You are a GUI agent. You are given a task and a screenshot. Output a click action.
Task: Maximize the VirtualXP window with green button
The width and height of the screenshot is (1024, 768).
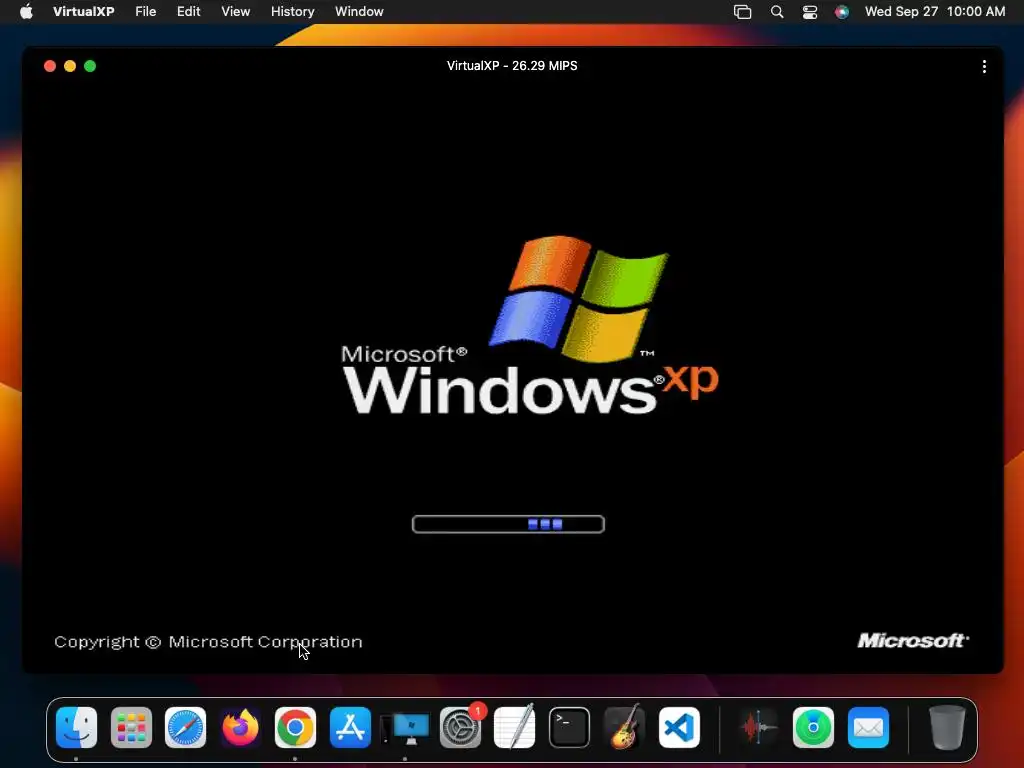pyautogui.click(x=90, y=66)
